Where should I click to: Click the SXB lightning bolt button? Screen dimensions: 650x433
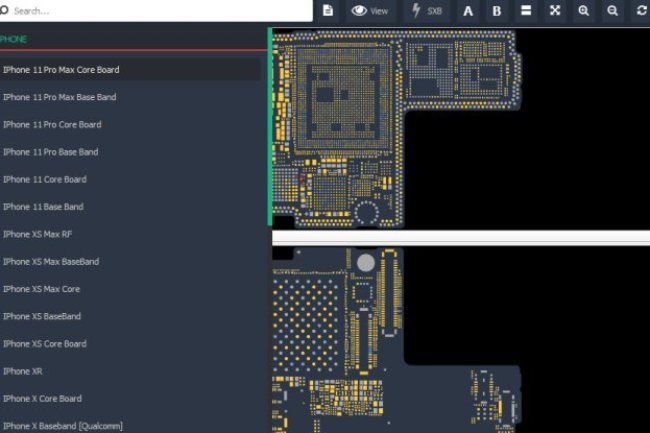(427, 11)
